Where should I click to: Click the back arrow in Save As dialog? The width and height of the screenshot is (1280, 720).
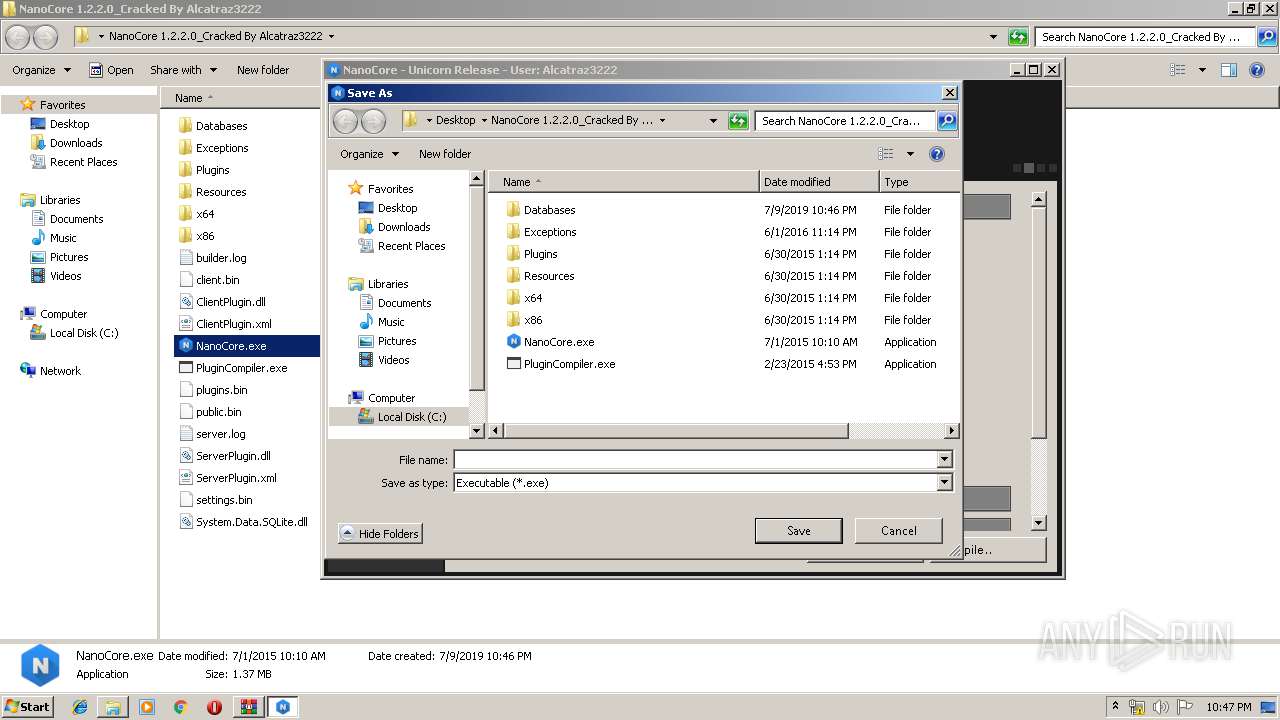(x=345, y=121)
